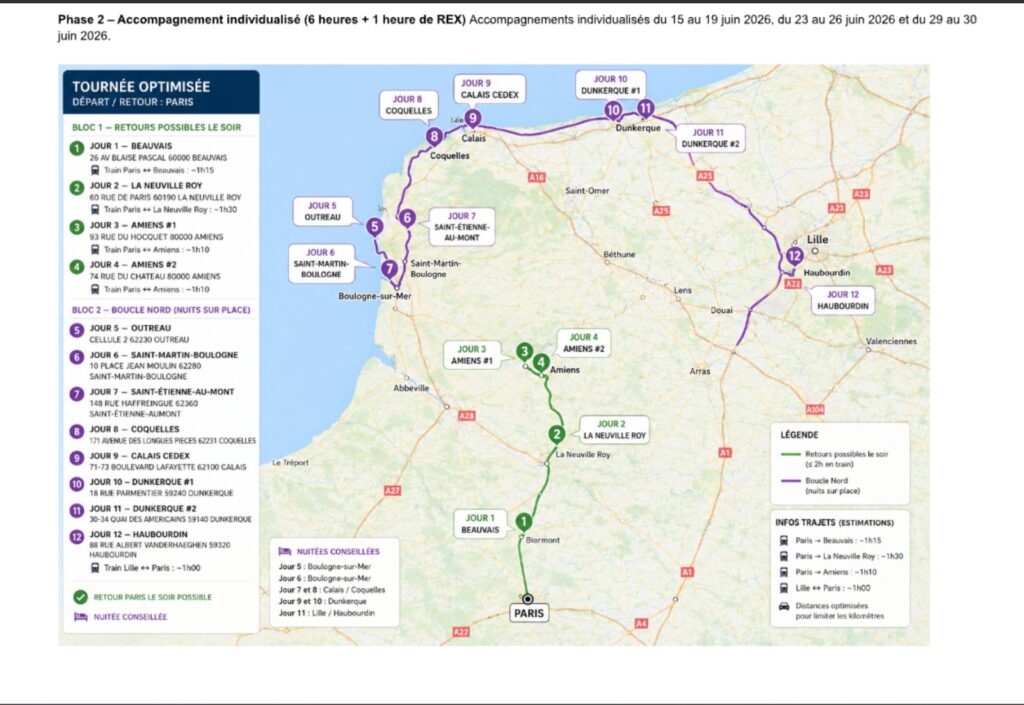1024x705 pixels.
Task: Click purple map pin 10 at Dunkerque
Action: point(613,110)
